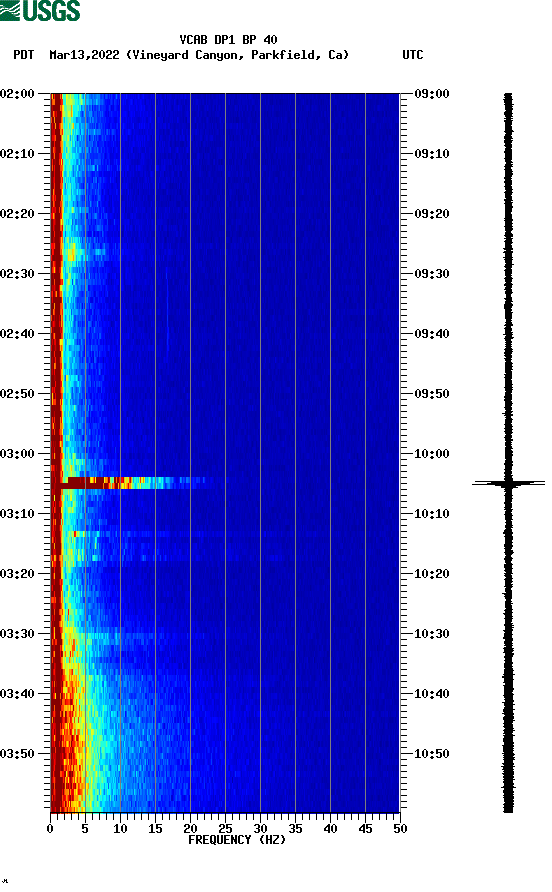Click the 15 Hz frequency tick label
552x892 pixels.
(x=155, y=829)
